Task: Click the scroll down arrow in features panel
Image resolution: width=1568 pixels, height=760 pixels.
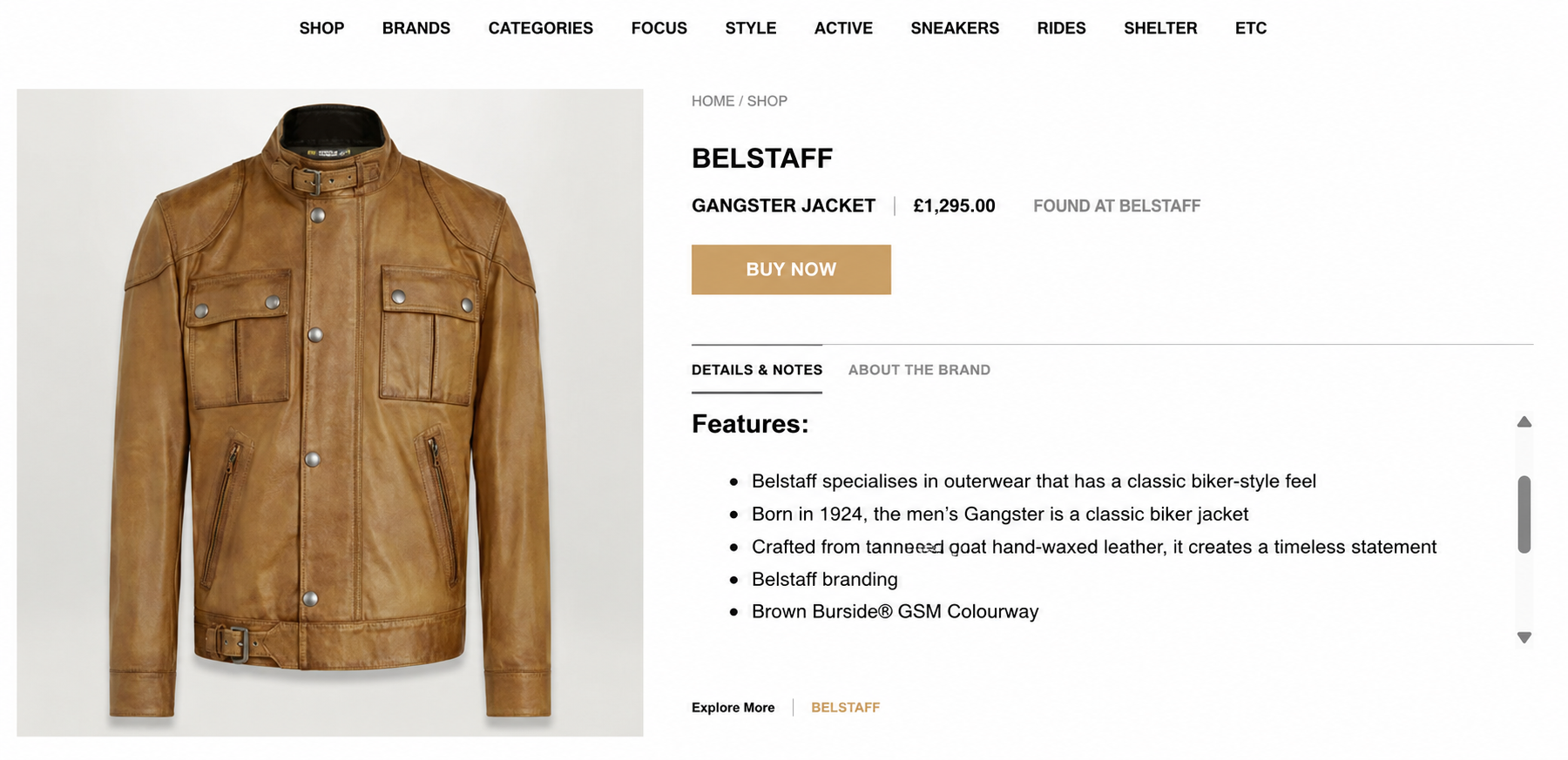Action: click(x=1524, y=637)
